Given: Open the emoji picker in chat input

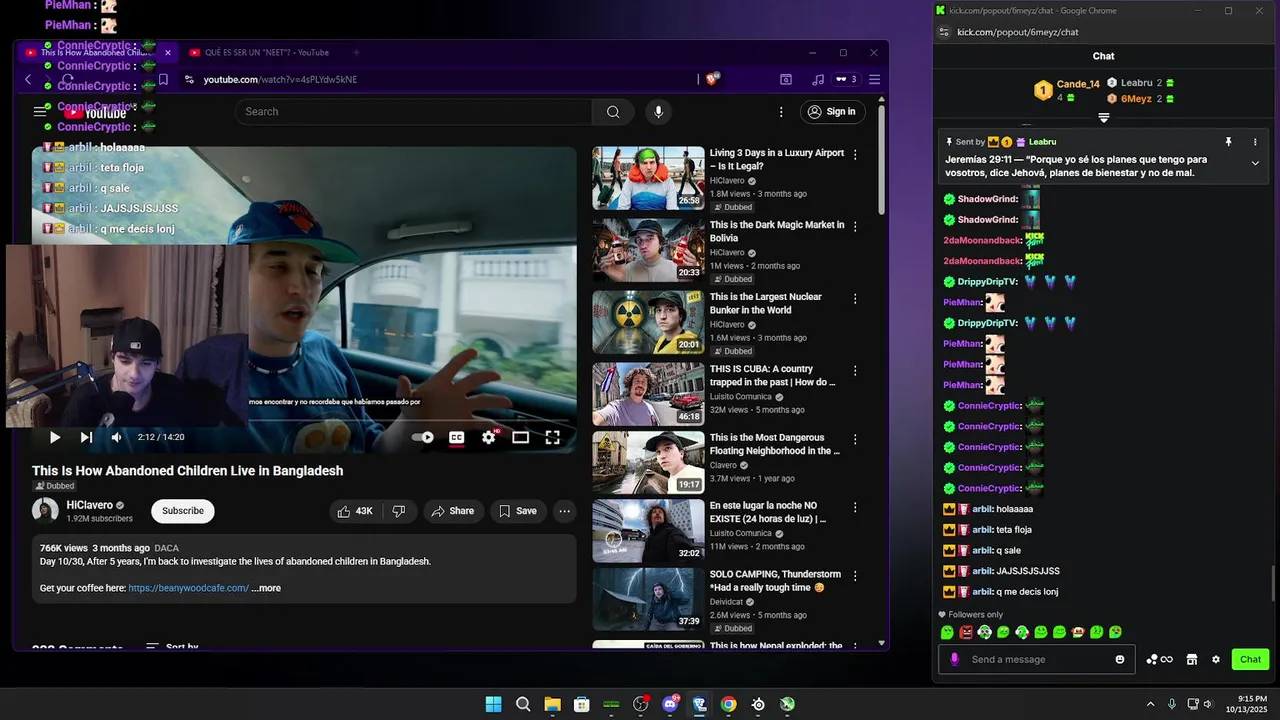Looking at the screenshot, I should (x=1120, y=659).
